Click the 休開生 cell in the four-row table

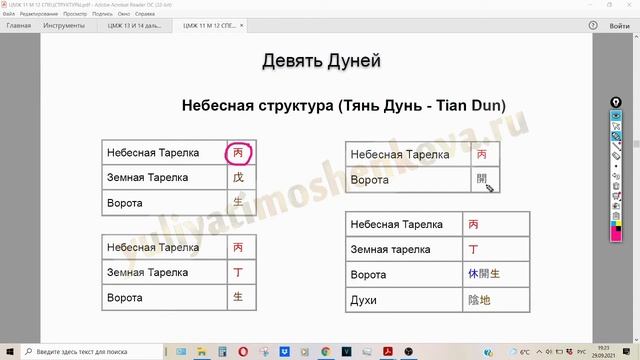pos(496,274)
